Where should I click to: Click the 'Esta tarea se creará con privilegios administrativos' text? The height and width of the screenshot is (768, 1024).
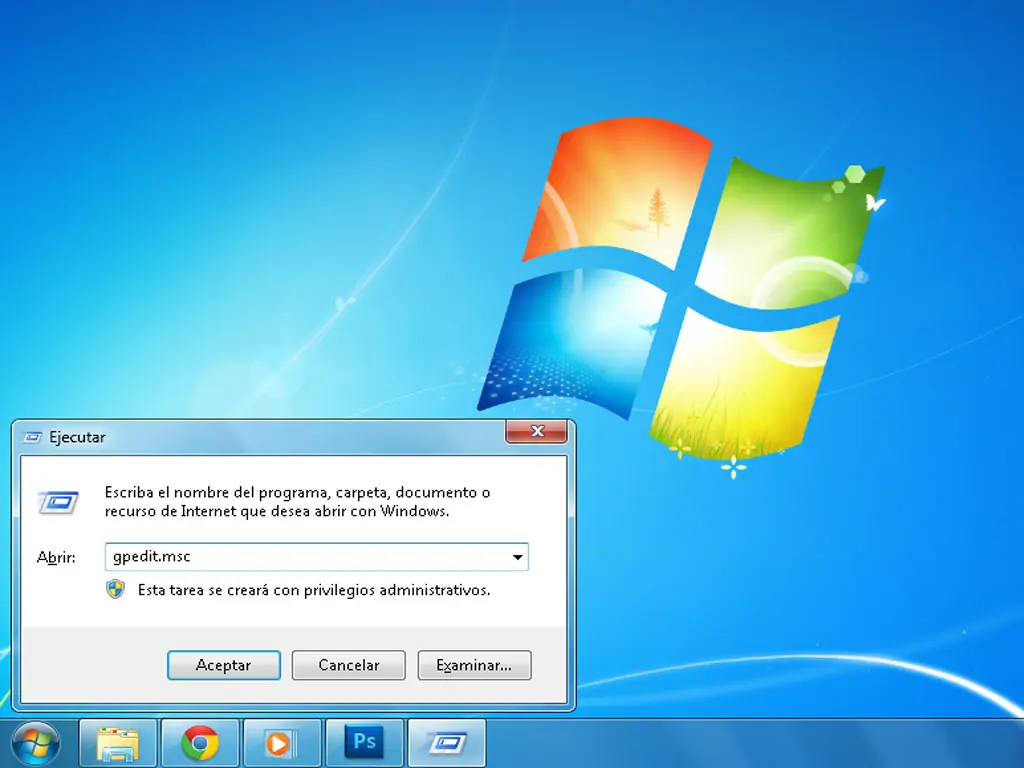pyautogui.click(x=313, y=590)
